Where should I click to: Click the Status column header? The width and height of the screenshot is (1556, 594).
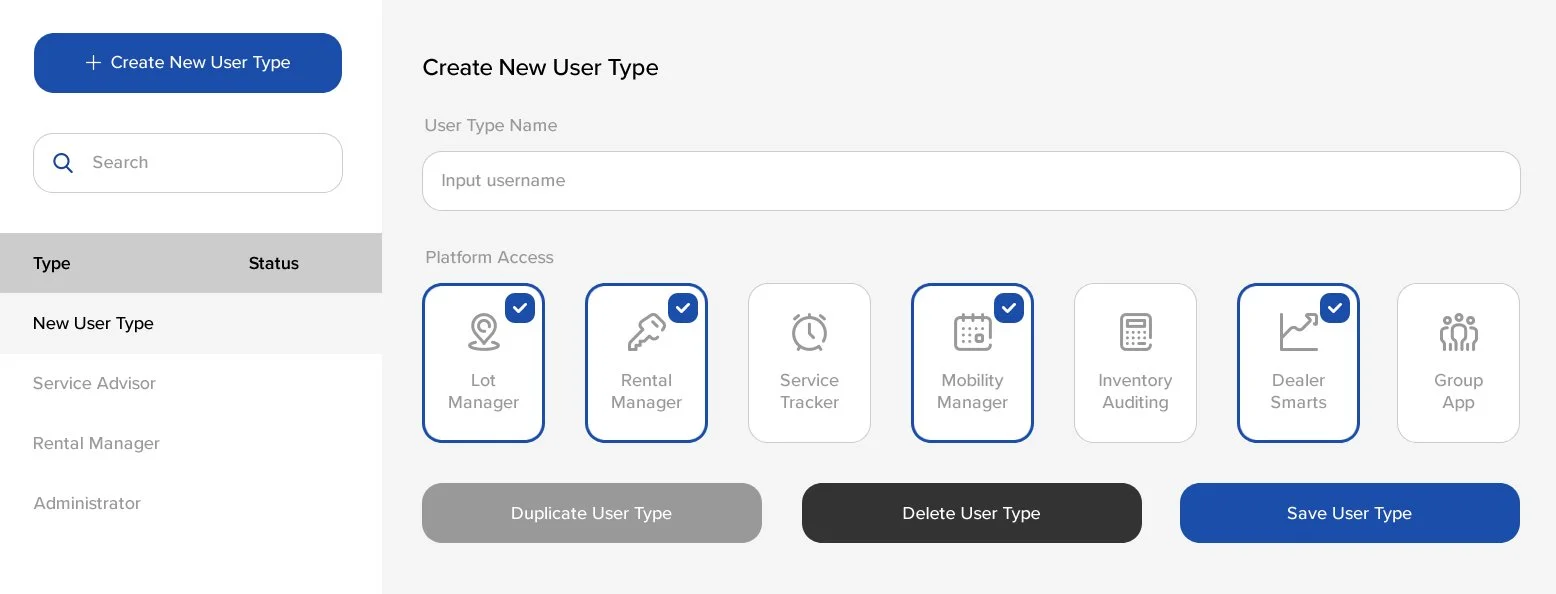point(274,264)
